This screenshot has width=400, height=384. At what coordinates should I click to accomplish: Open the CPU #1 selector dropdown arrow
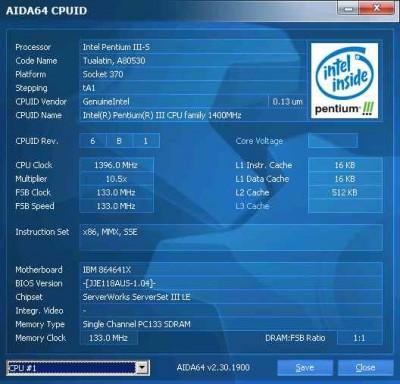tap(142, 368)
